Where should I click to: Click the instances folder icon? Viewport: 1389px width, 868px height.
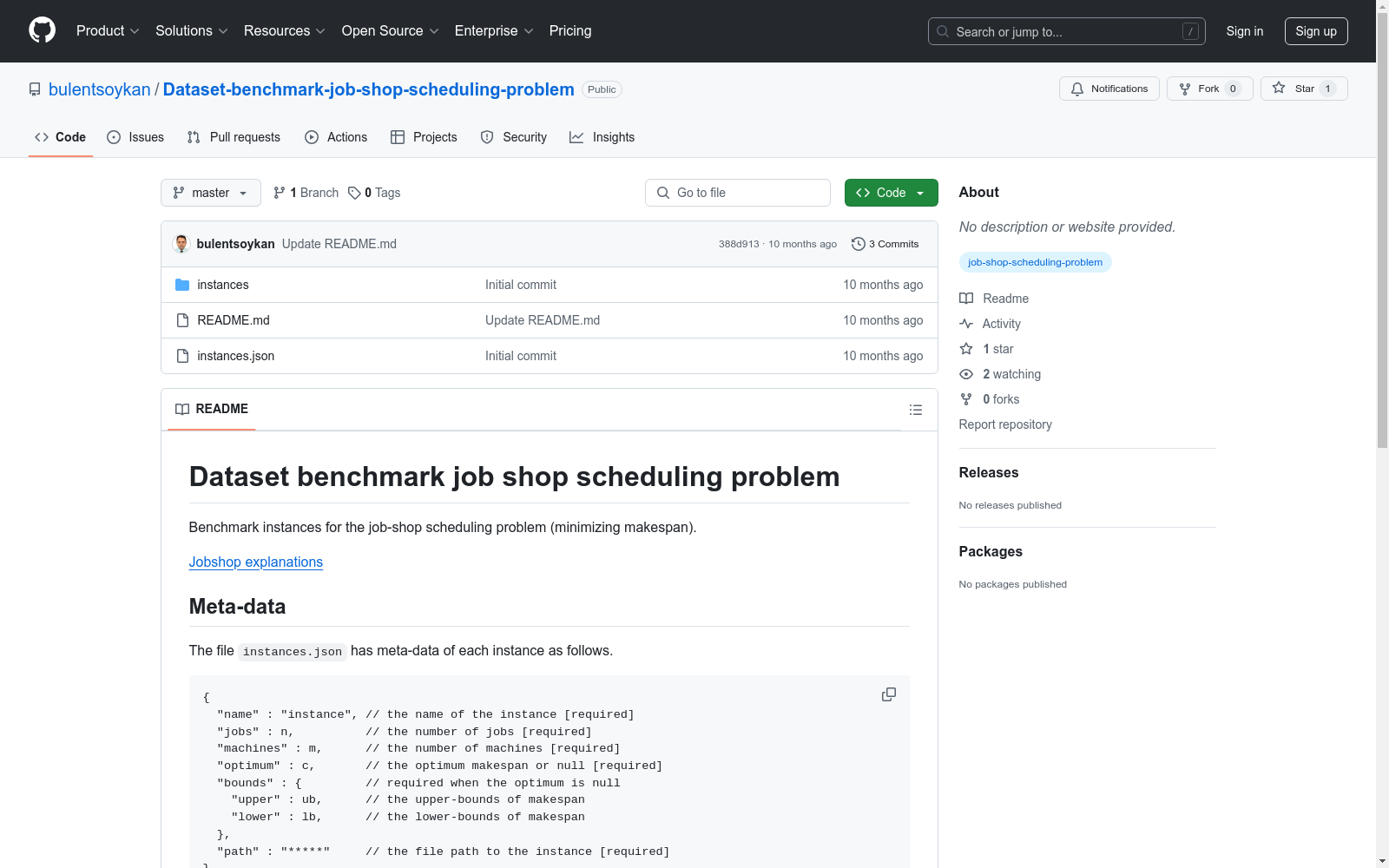(182, 285)
